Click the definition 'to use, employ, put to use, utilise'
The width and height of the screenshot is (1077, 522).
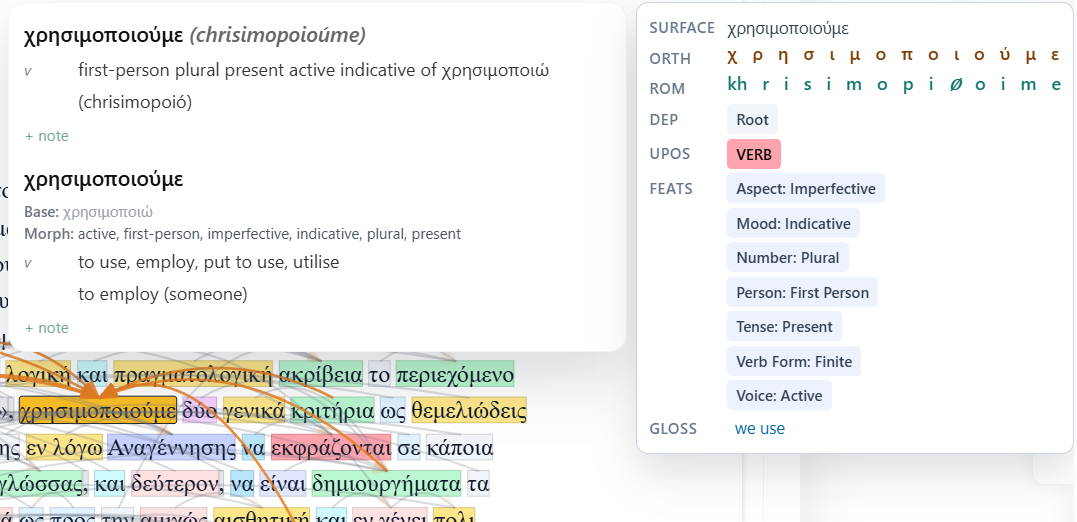[x=209, y=262]
